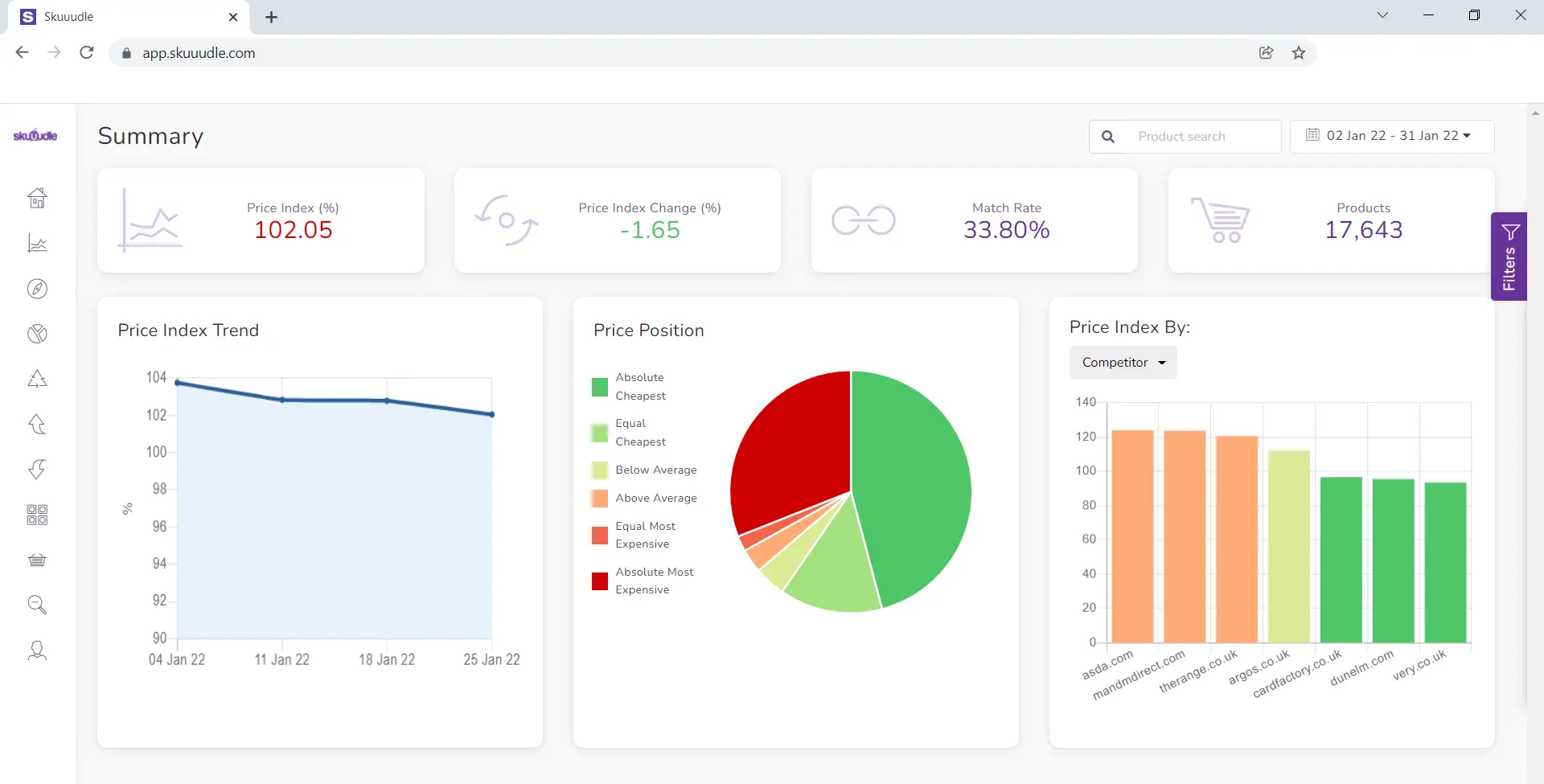The image size is (1544, 784).
Task: Open the date range picker showing 02 Jan 22
Action: (1391, 136)
